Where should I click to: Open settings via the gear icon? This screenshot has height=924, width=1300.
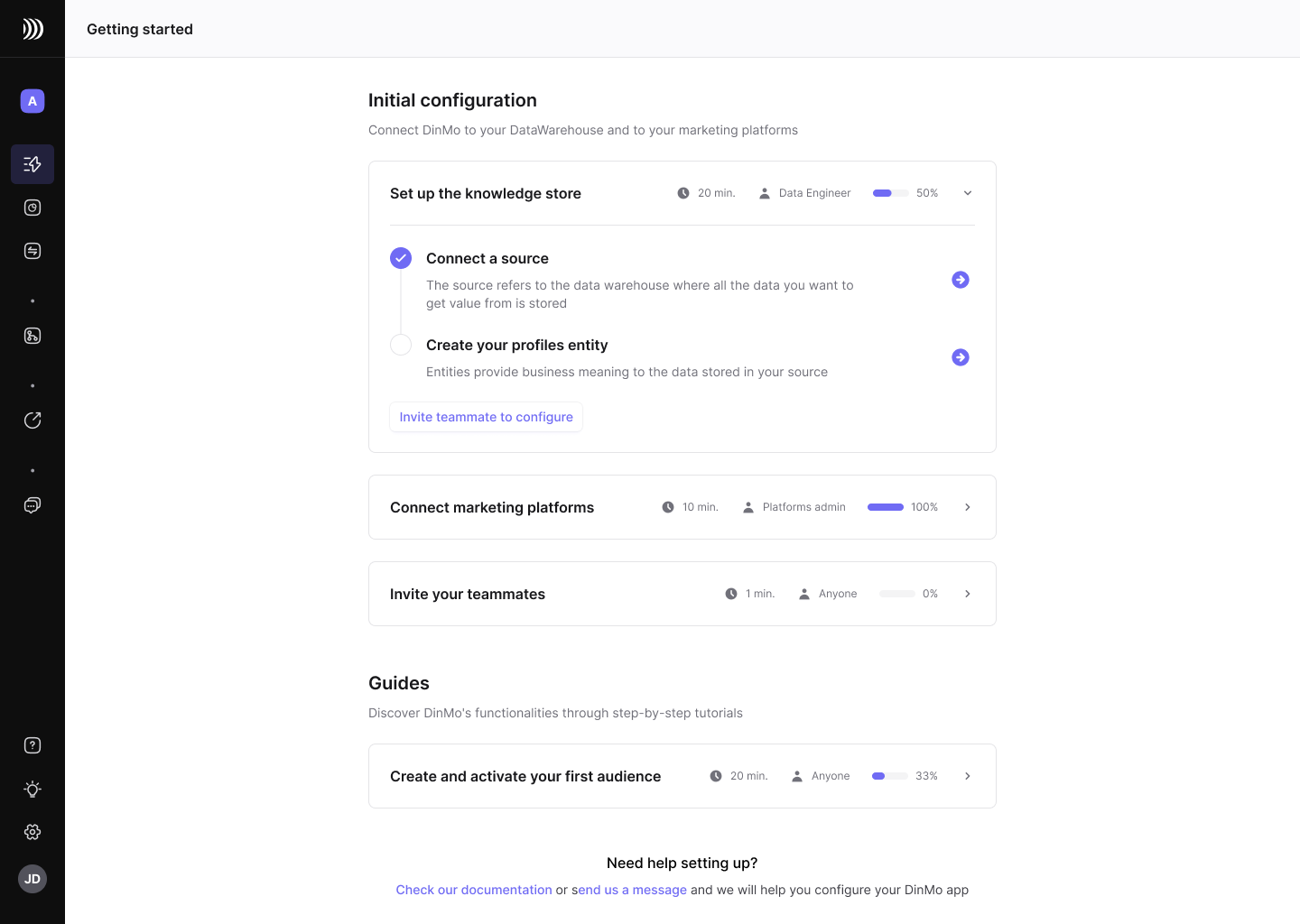pyautogui.click(x=32, y=832)
